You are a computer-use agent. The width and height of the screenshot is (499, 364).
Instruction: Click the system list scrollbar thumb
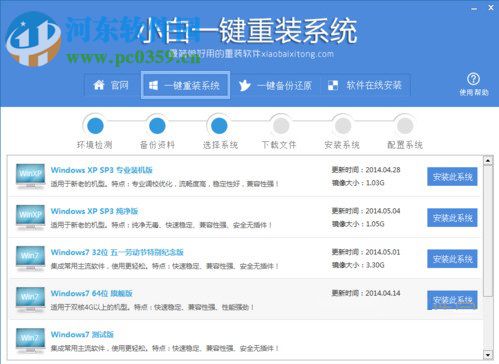[488, 231]
